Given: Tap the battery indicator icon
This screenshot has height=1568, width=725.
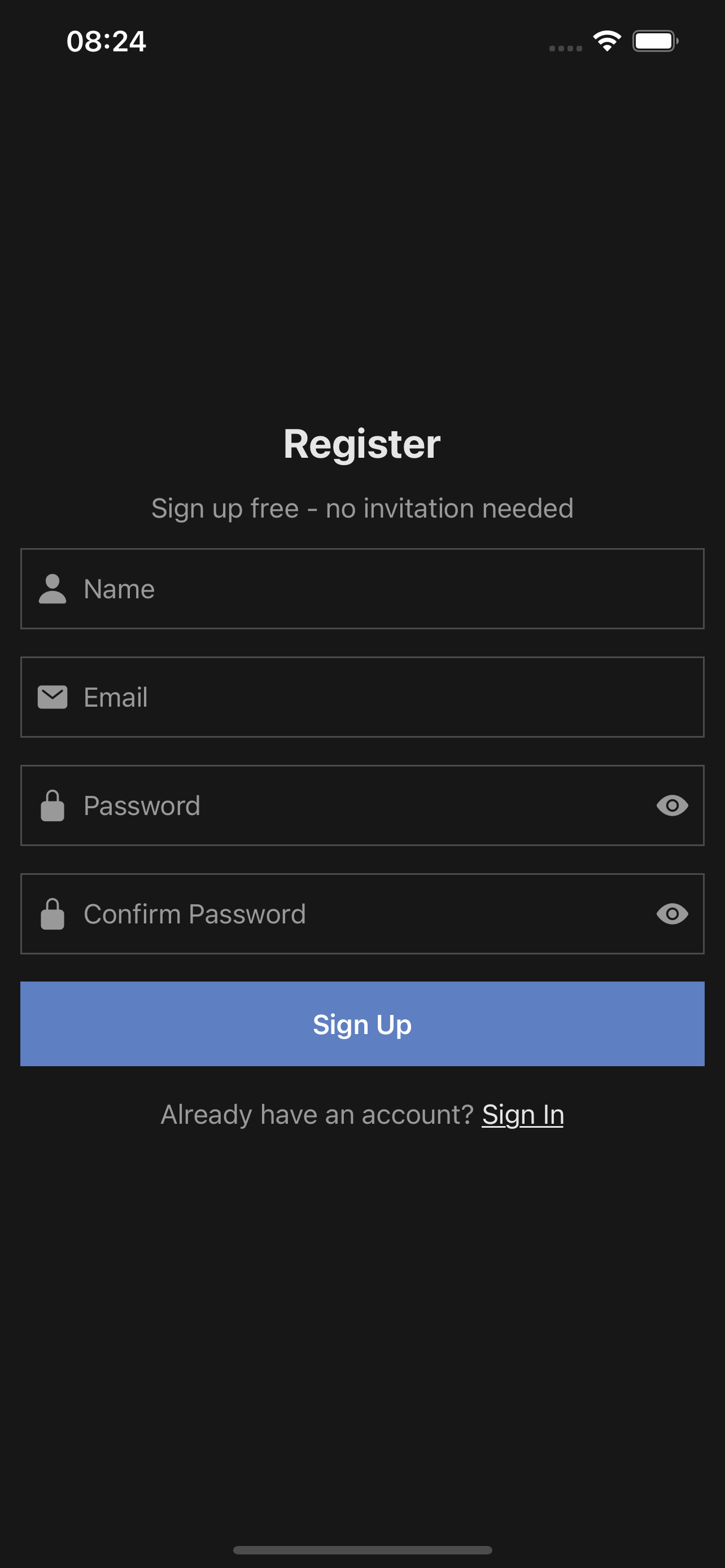Looking at the screenshot, I should click(654, 41).
